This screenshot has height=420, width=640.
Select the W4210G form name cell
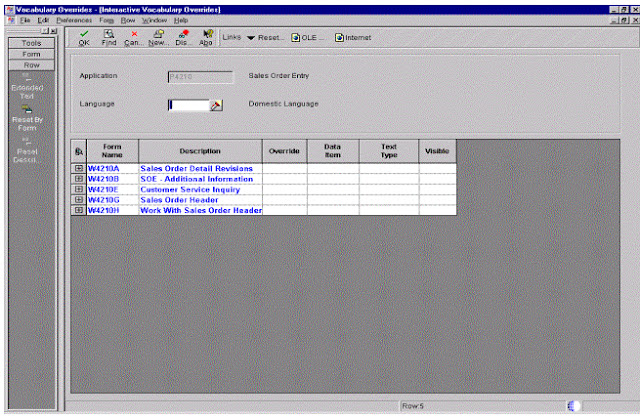[112, 200]
